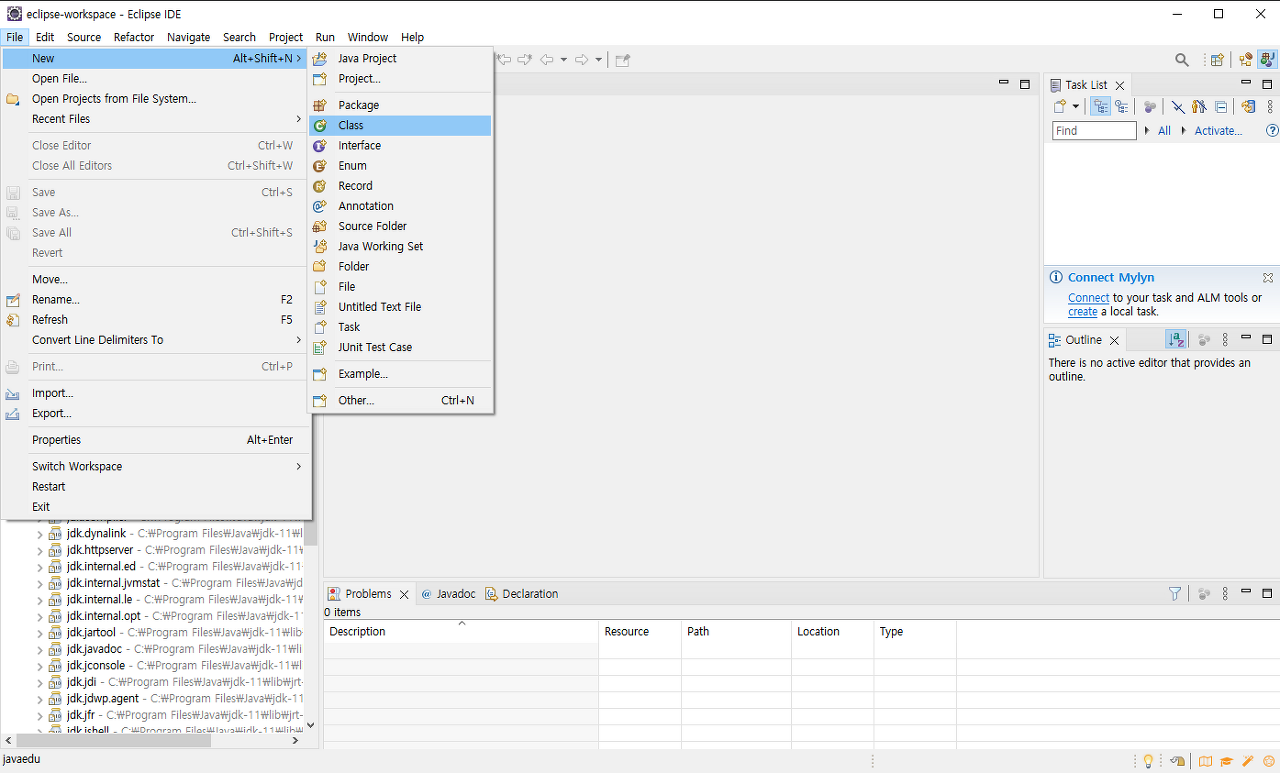Expand the jdk.dynalink tree node

[40, 534]
